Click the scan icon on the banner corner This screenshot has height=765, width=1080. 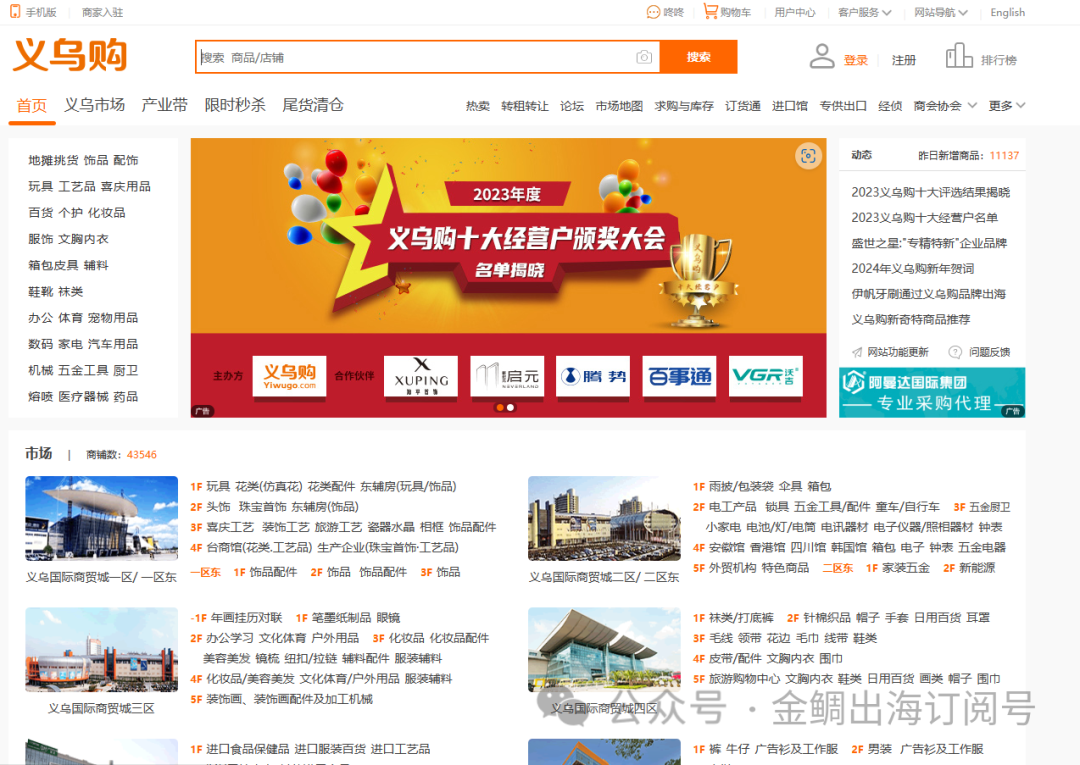click(808, 156)
